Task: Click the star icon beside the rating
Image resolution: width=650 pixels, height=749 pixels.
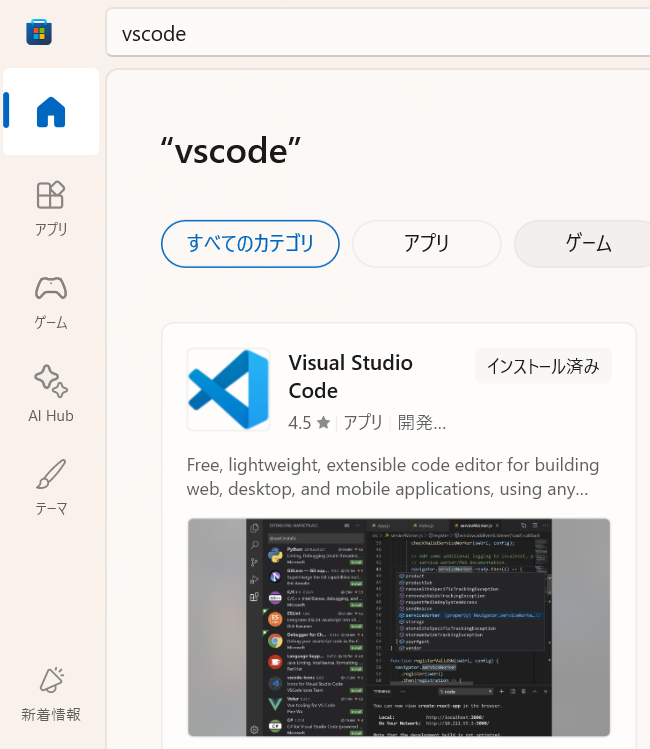Action: (x=323, y=422)
